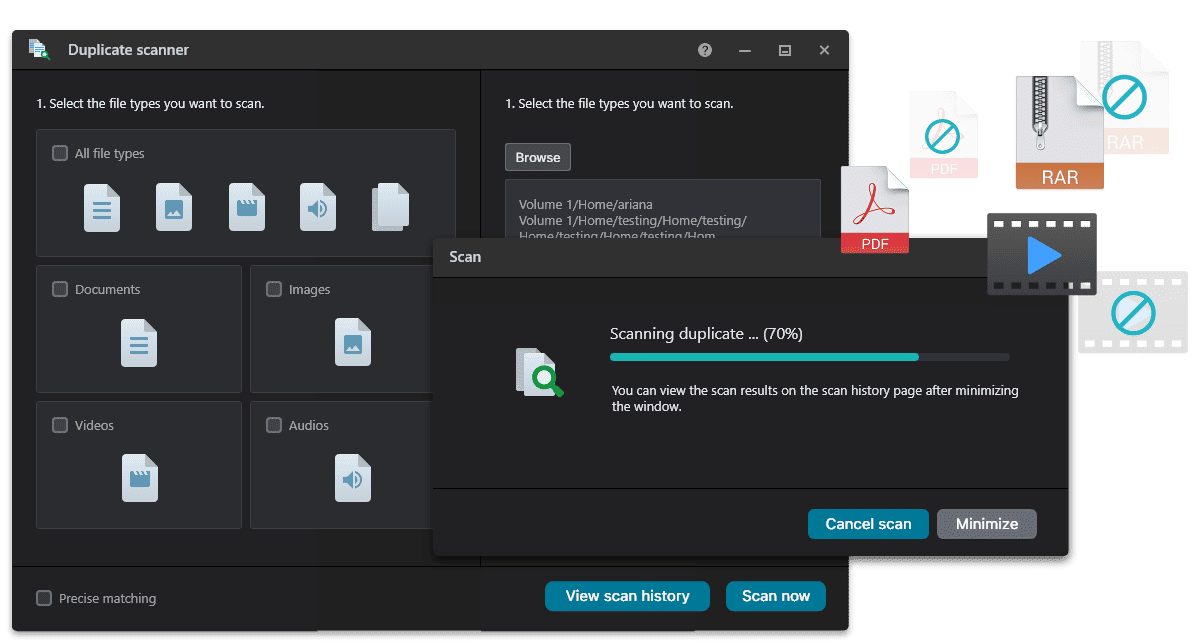Screen dimensions: 1200x644
Task: Minimize the Scan dialog with Minimize button
Action: tap(986, 524)
